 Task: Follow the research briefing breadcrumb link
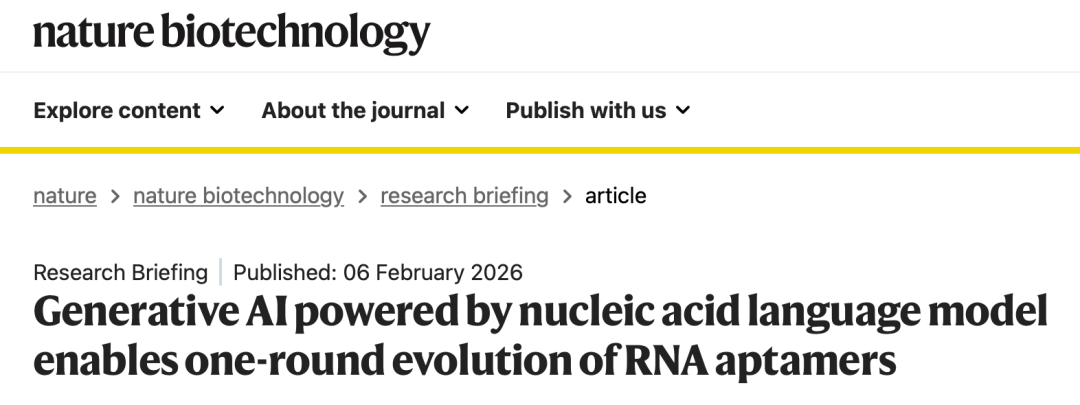coord(464,196)
